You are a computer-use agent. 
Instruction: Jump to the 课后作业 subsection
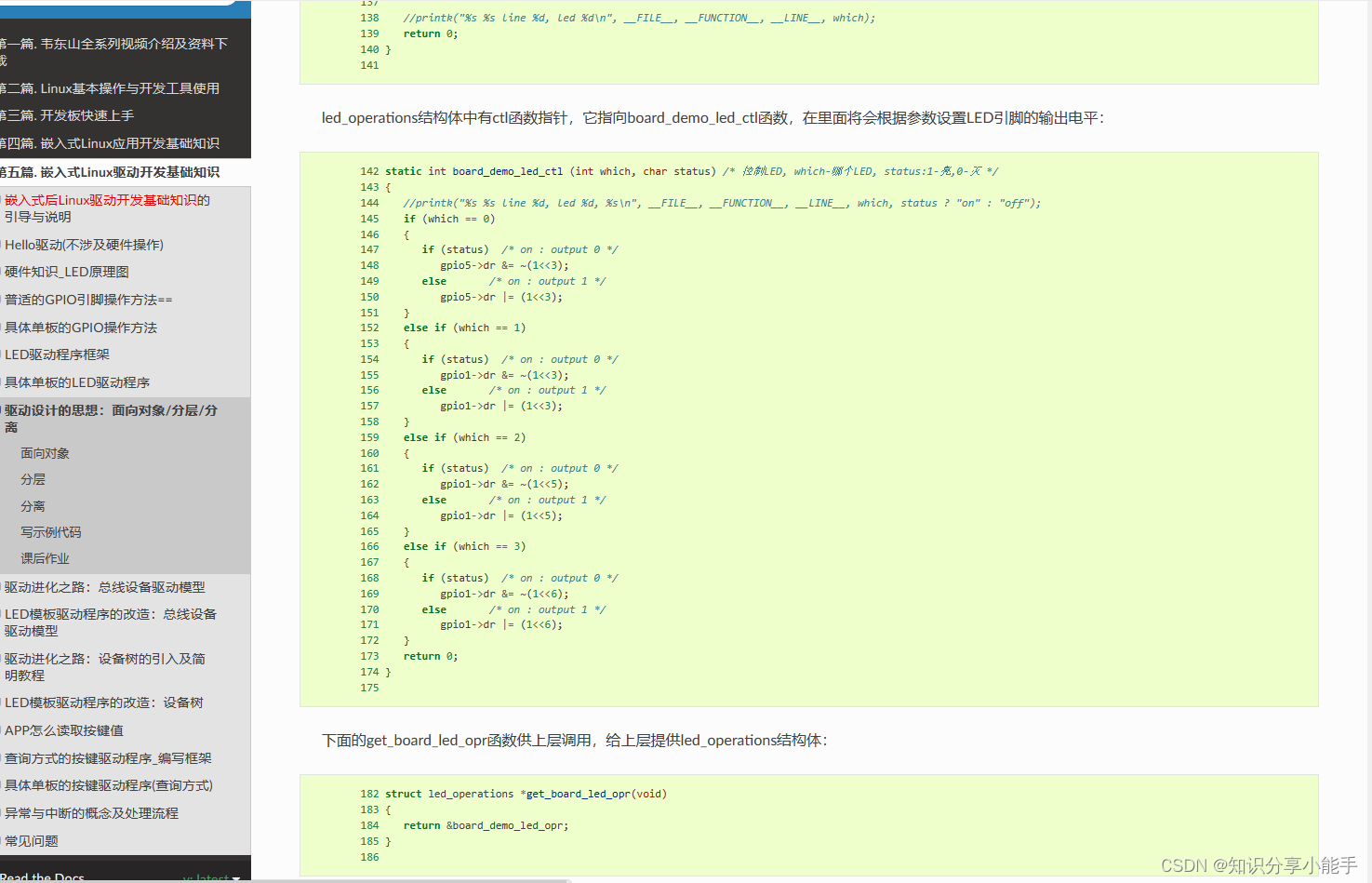pos(46,558)
